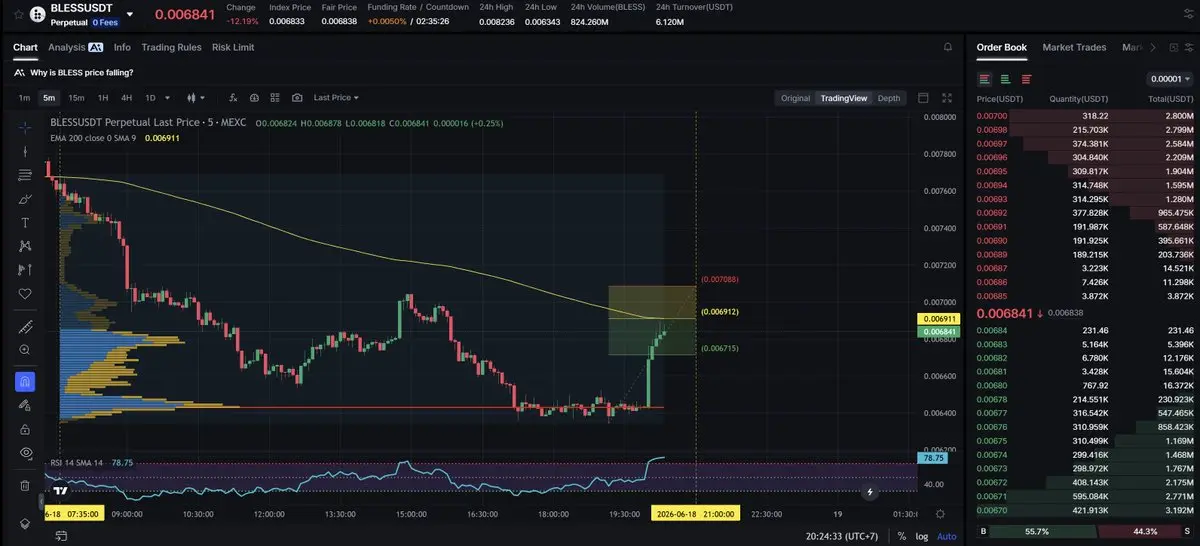Open the 0.00001 price precision dropdown
The height and width of the screenshot is (546, 1200).
click(1169, 79)
